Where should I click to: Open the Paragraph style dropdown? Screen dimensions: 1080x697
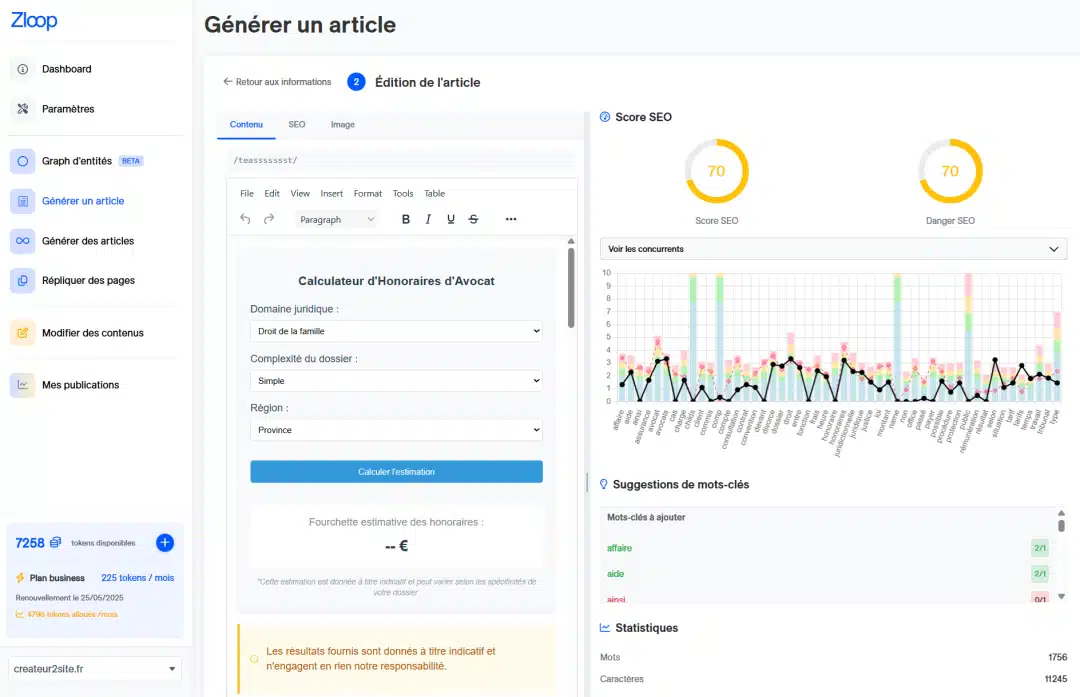click(337, 219)
